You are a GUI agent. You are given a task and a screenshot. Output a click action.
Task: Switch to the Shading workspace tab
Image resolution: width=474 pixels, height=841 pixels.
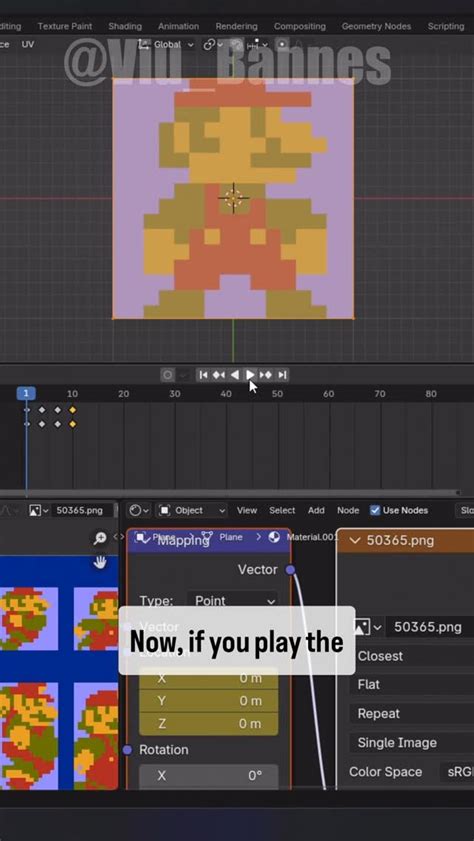point(125,26)
